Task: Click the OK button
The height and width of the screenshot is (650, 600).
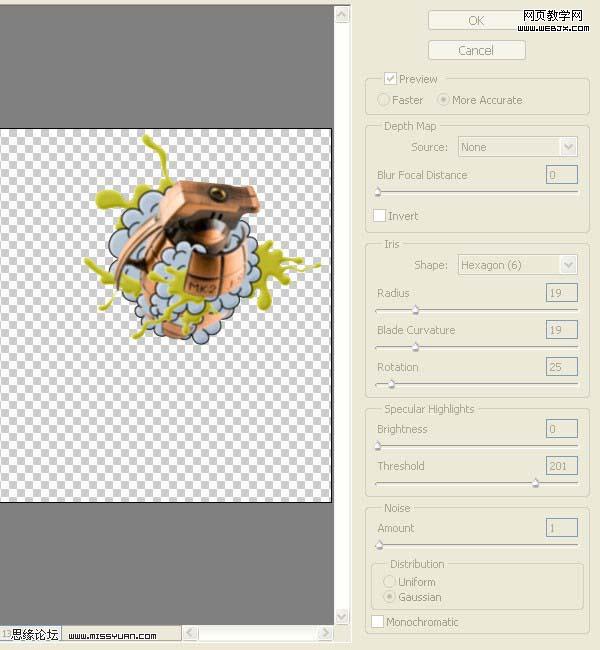Action: tap(476, 20)
